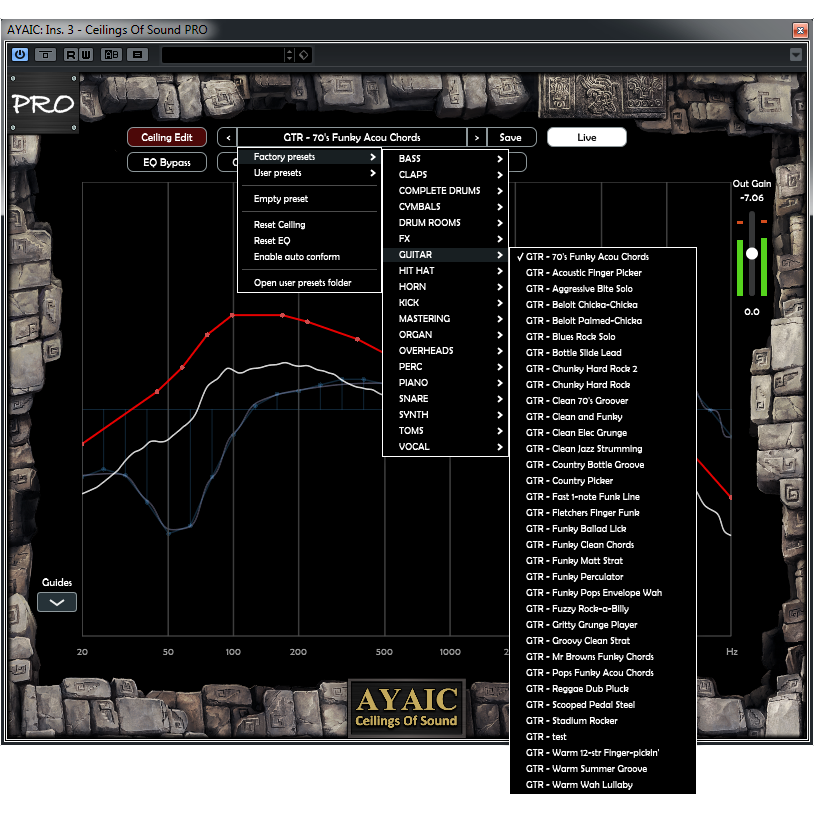This screenshot has width=814, height=814.
Task: Expand the User presets submenu
Action: (309, 173)
